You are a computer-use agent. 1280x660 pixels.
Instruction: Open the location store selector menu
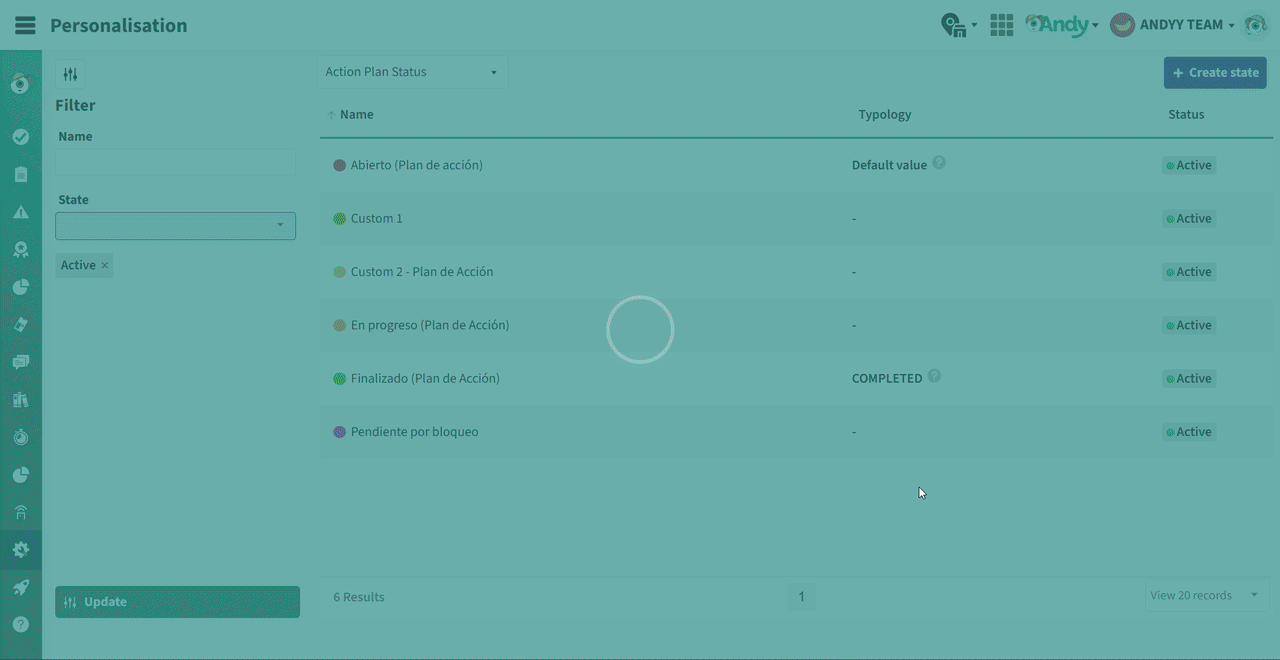tap(958, 25)
